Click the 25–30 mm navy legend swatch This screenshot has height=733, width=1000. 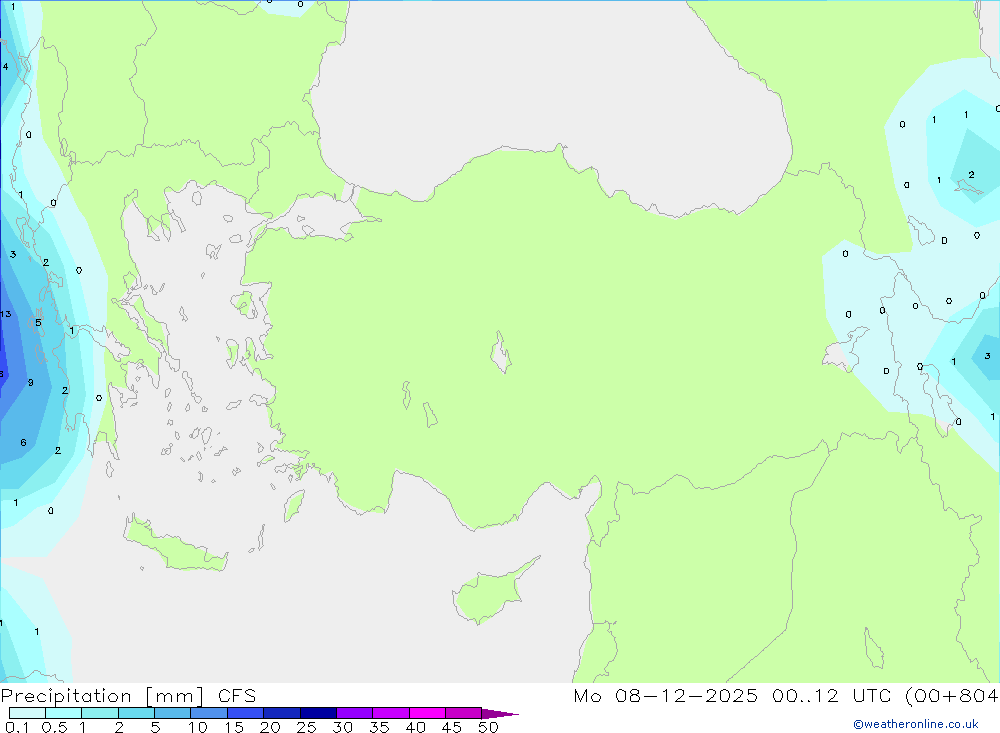click(318, 713)
